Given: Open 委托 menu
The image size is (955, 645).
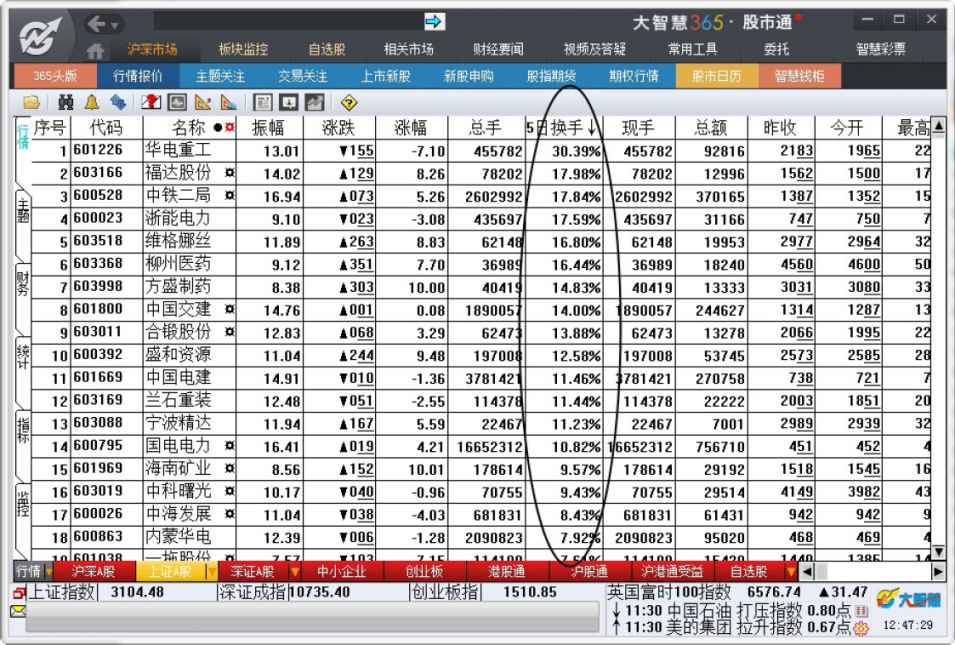Looking at the screenshot, I should [777, 49].
